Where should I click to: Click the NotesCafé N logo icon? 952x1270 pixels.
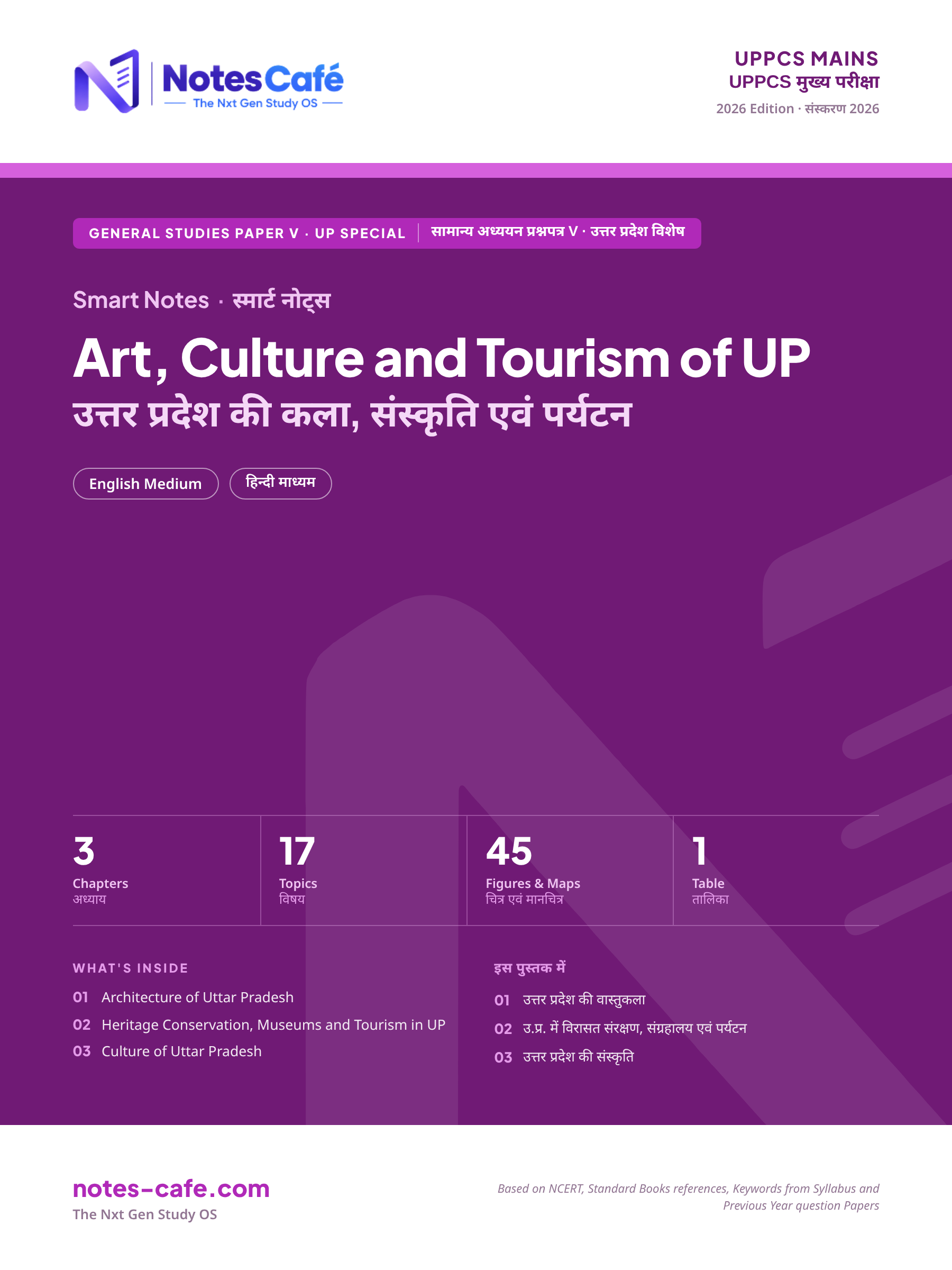tap(107, 81)
